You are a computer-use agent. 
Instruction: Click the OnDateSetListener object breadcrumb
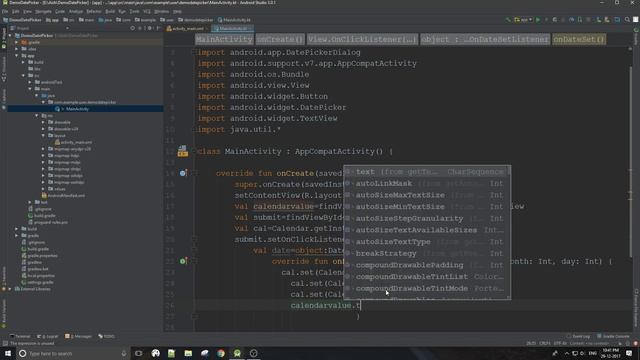pos(485,40)
